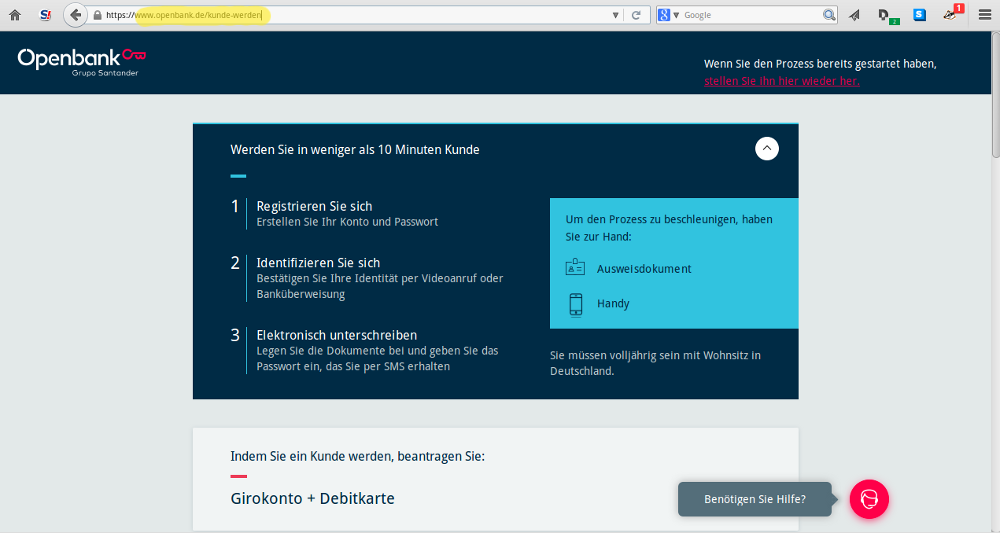1000x533 pixels.
Task: Collapse the 'Werden Sie in weniger' panel
Action: 767,148
